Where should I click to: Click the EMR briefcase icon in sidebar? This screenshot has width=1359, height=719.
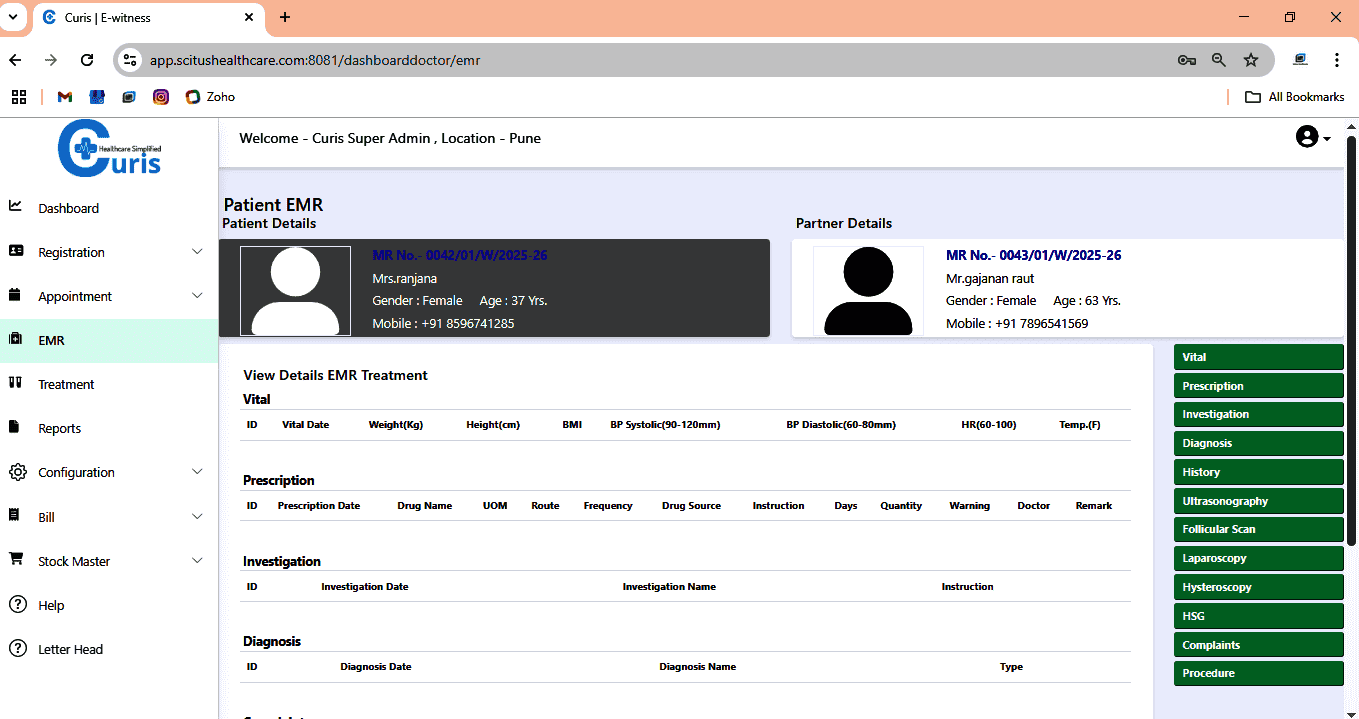coord(15,339)
